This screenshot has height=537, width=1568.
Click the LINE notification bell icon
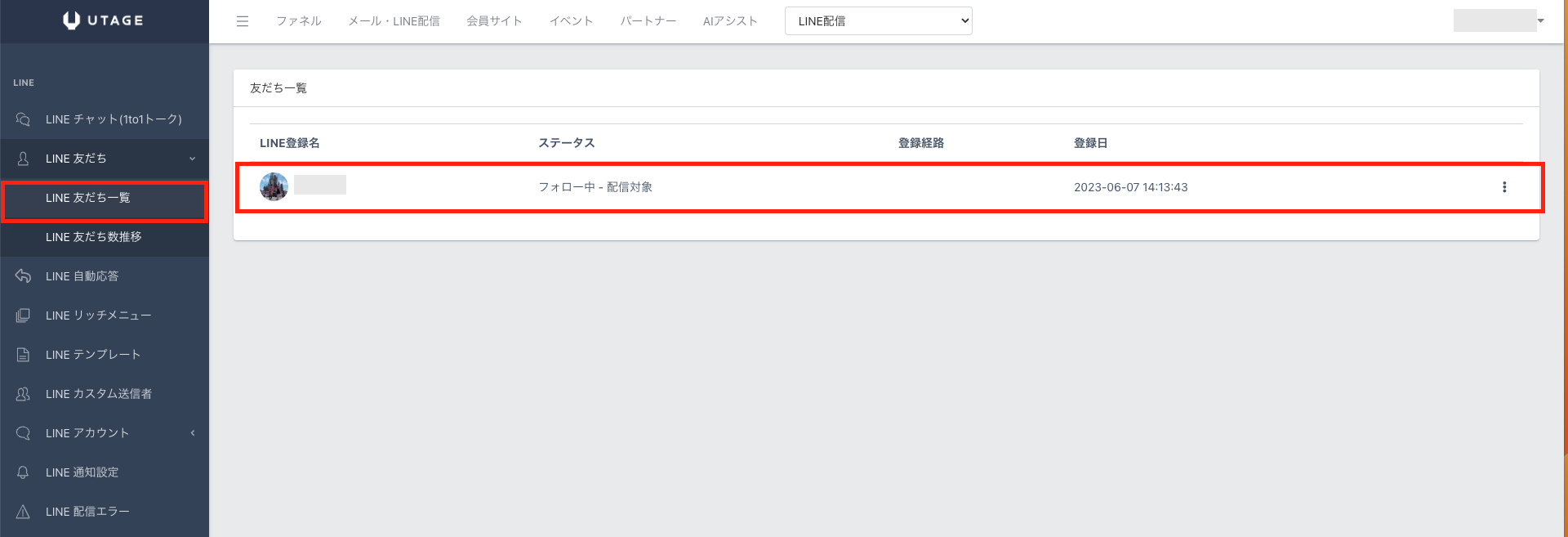(x=23, y=472)
